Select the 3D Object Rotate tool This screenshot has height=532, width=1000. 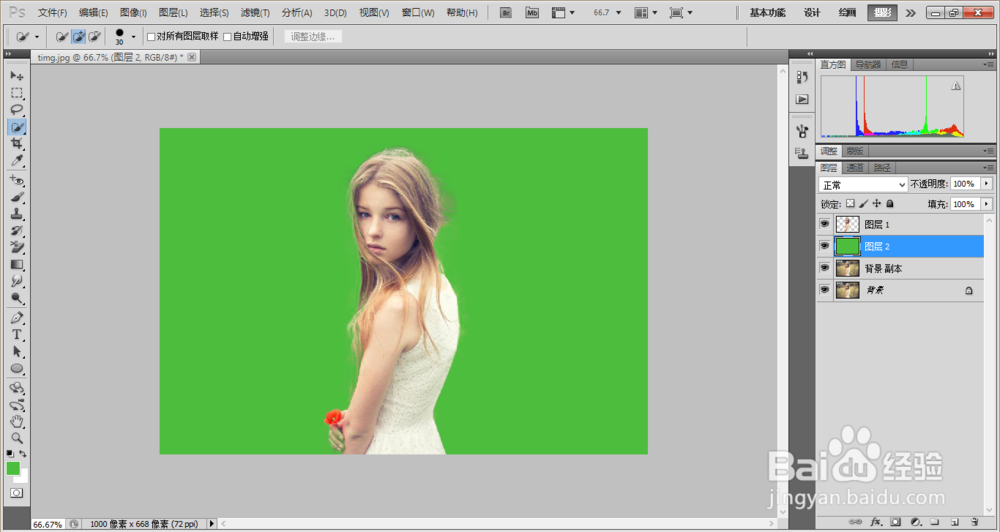pos(17,388)
